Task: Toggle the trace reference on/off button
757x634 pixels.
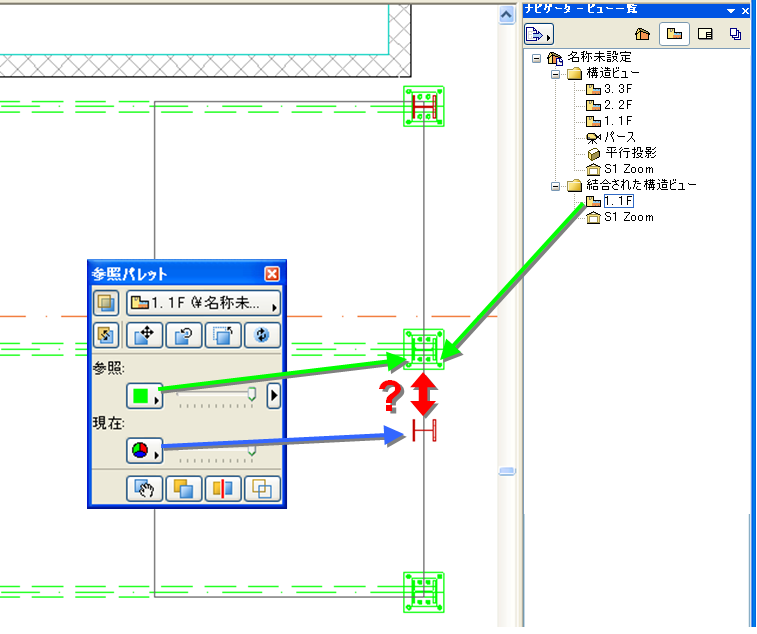Action: tap(106, 303)
